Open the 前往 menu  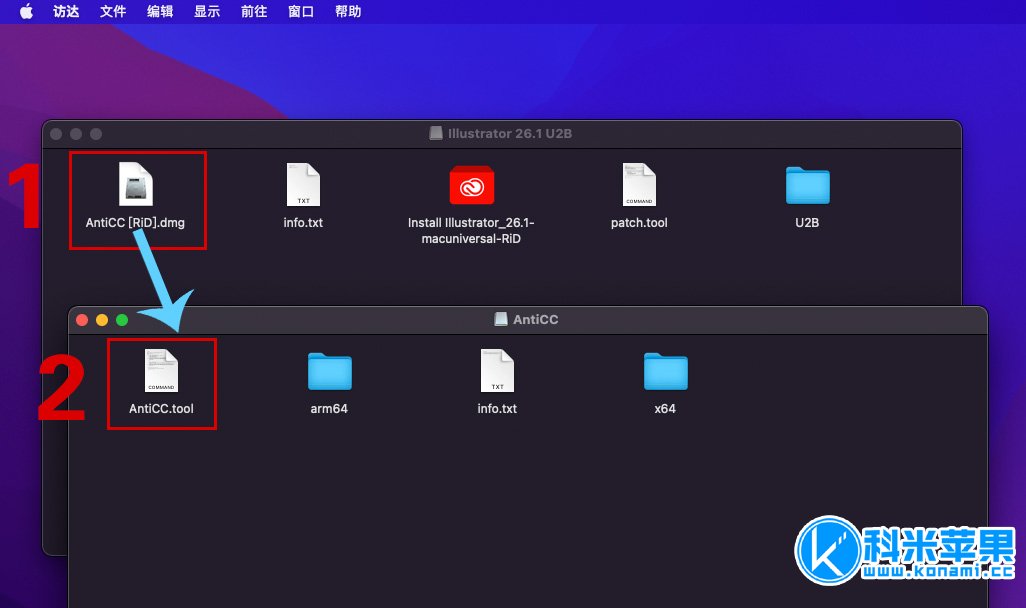254,11
